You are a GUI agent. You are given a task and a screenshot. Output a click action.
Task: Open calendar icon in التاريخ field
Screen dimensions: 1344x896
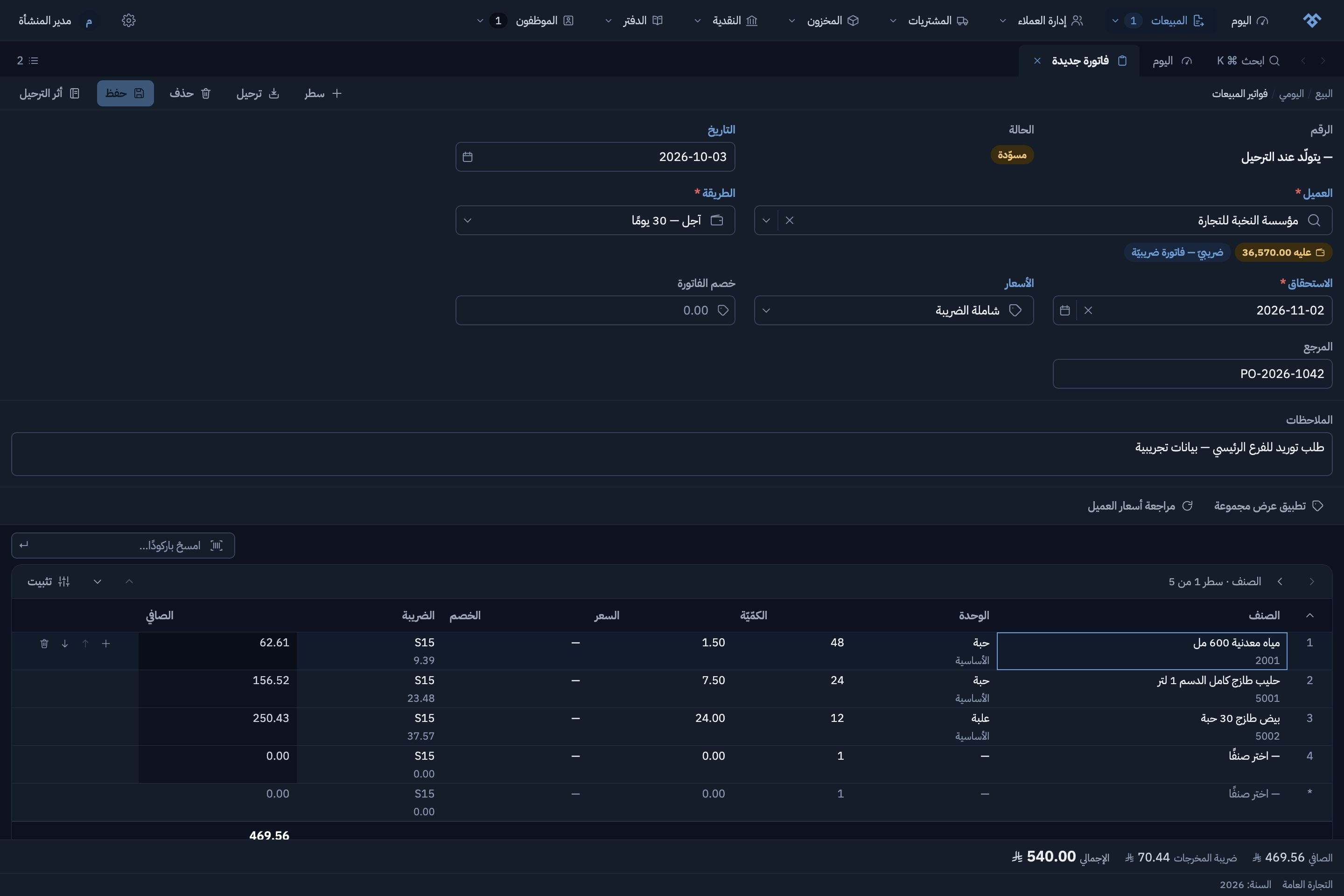(x=468, y=157)
